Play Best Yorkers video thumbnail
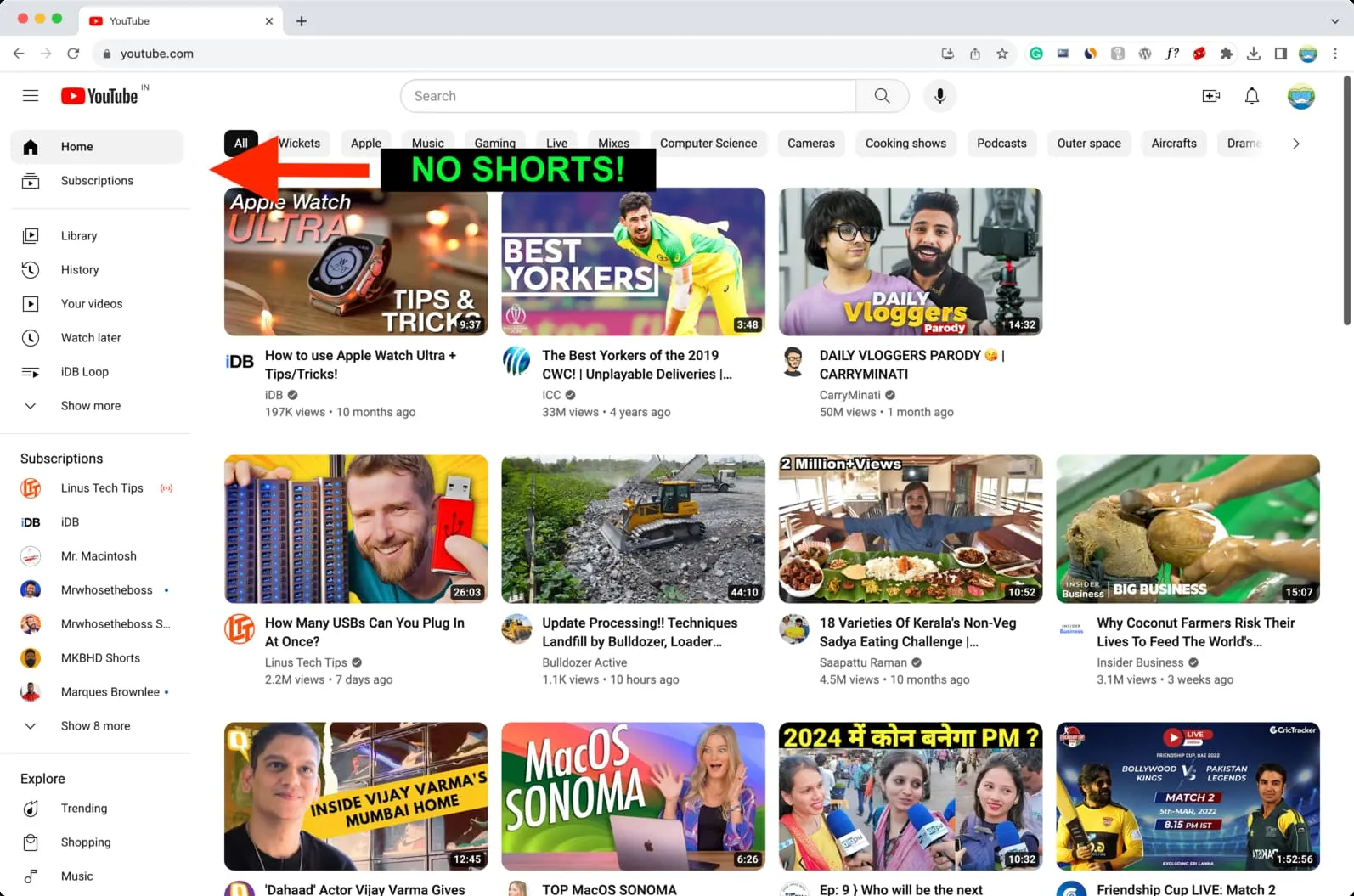 coord(633,262)
